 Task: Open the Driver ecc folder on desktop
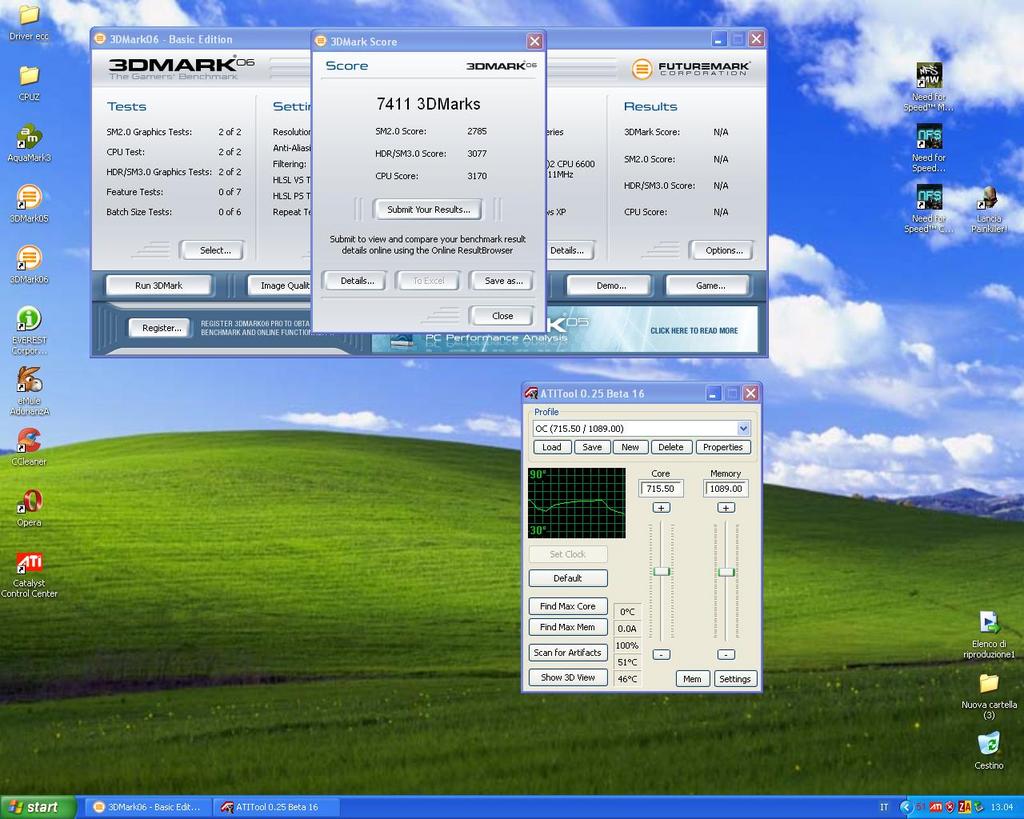(29, 23)
